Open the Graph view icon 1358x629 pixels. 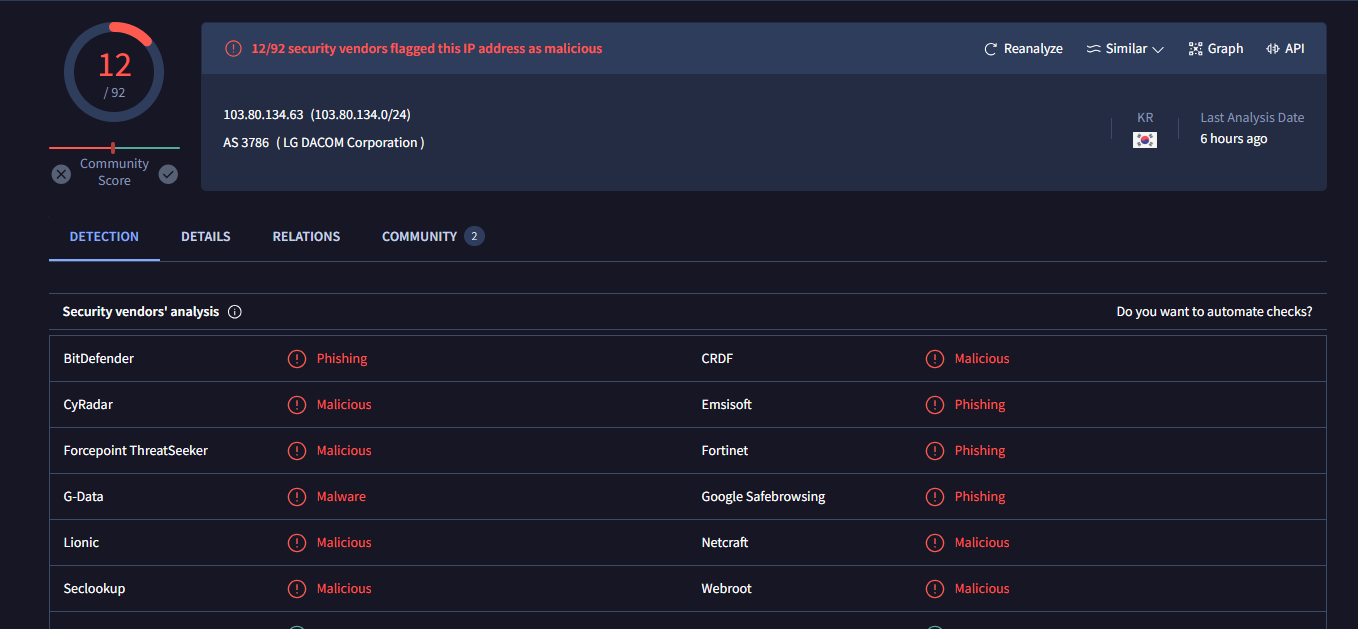1195,49
